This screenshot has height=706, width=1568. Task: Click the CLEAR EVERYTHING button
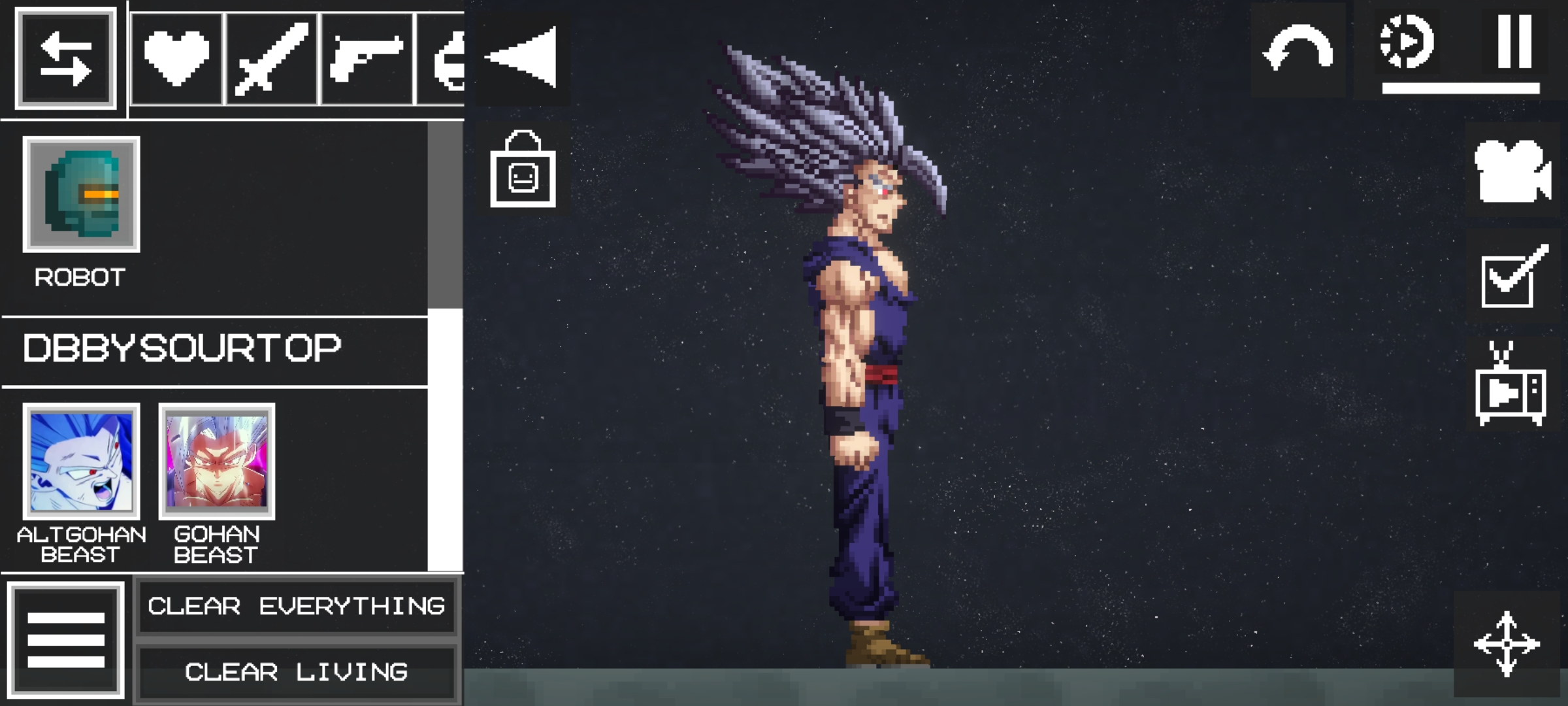click(296, 606)
